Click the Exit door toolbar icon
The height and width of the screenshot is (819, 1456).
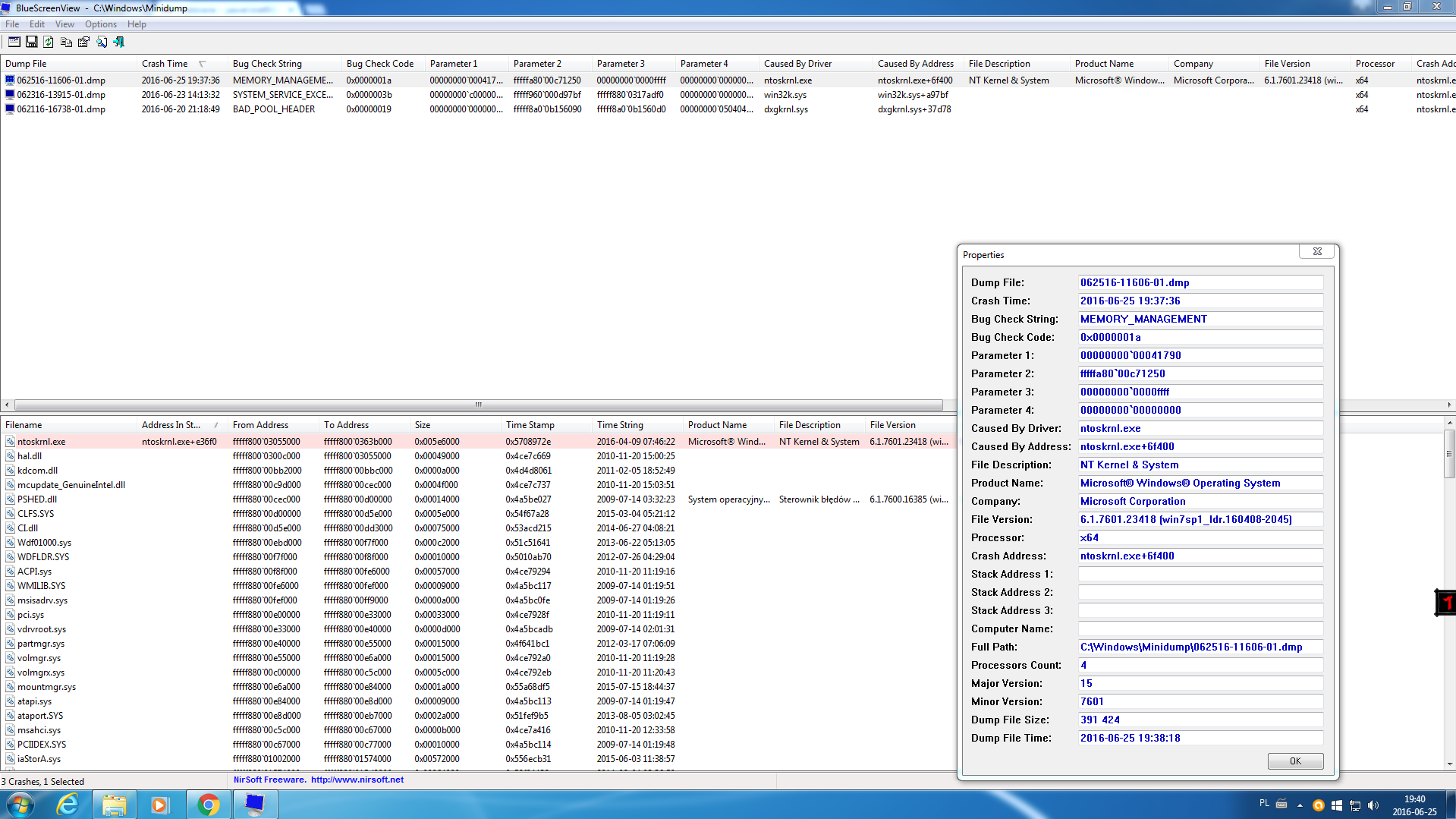click(118, 42)
